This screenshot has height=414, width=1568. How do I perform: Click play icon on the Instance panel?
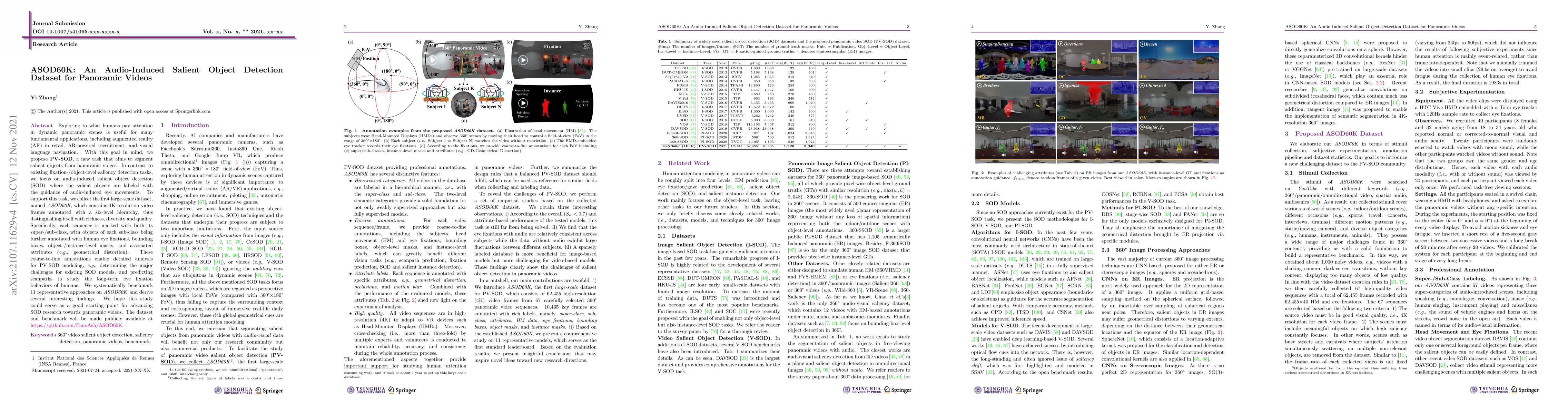[x=523, y=103]
